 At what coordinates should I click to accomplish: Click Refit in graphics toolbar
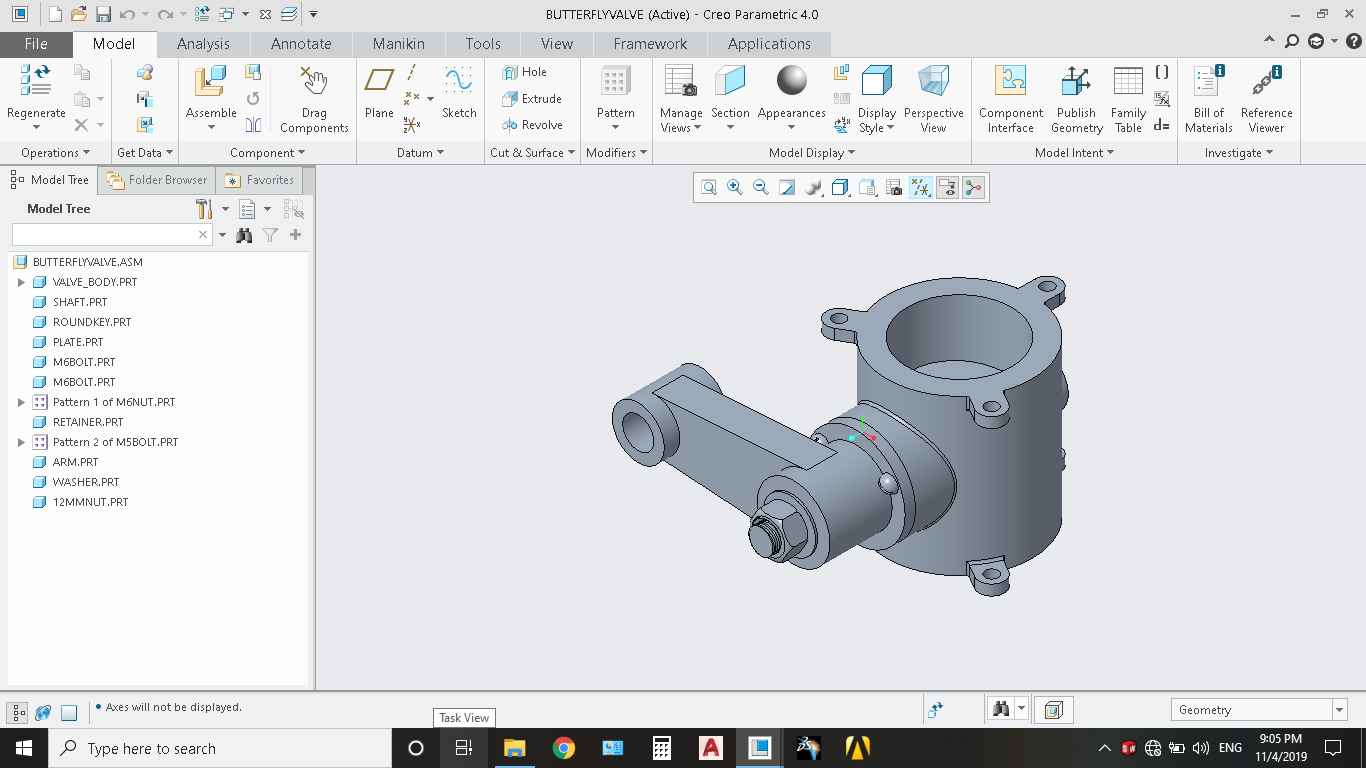(709, 188)
